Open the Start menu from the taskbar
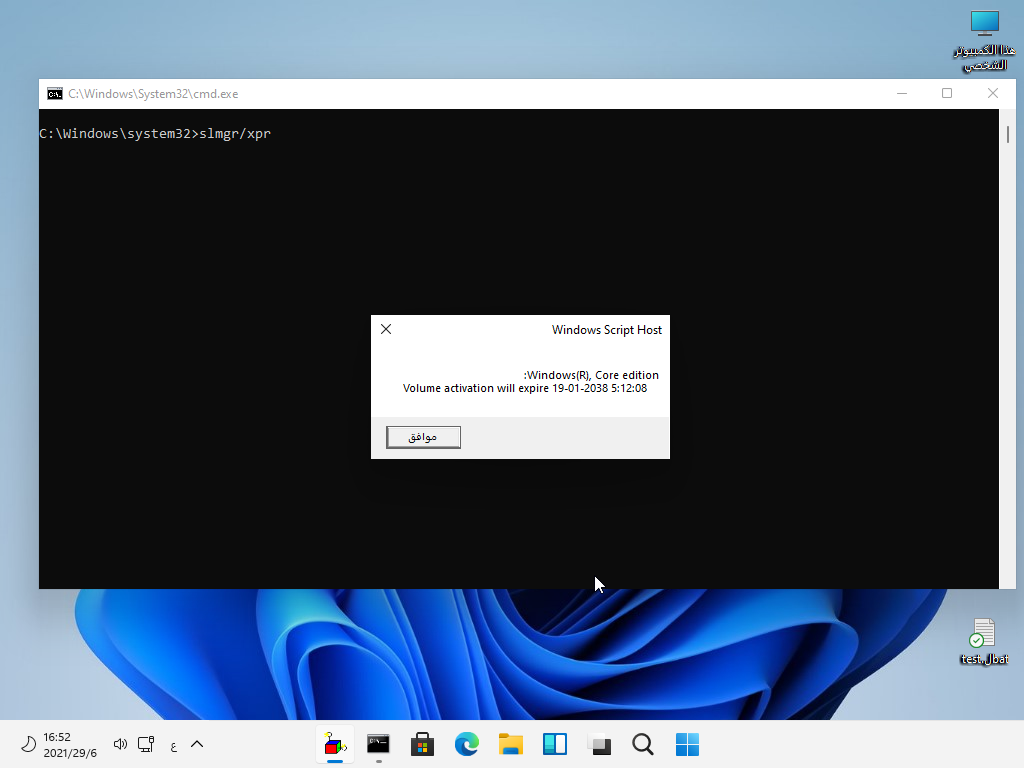 point(687,744)
